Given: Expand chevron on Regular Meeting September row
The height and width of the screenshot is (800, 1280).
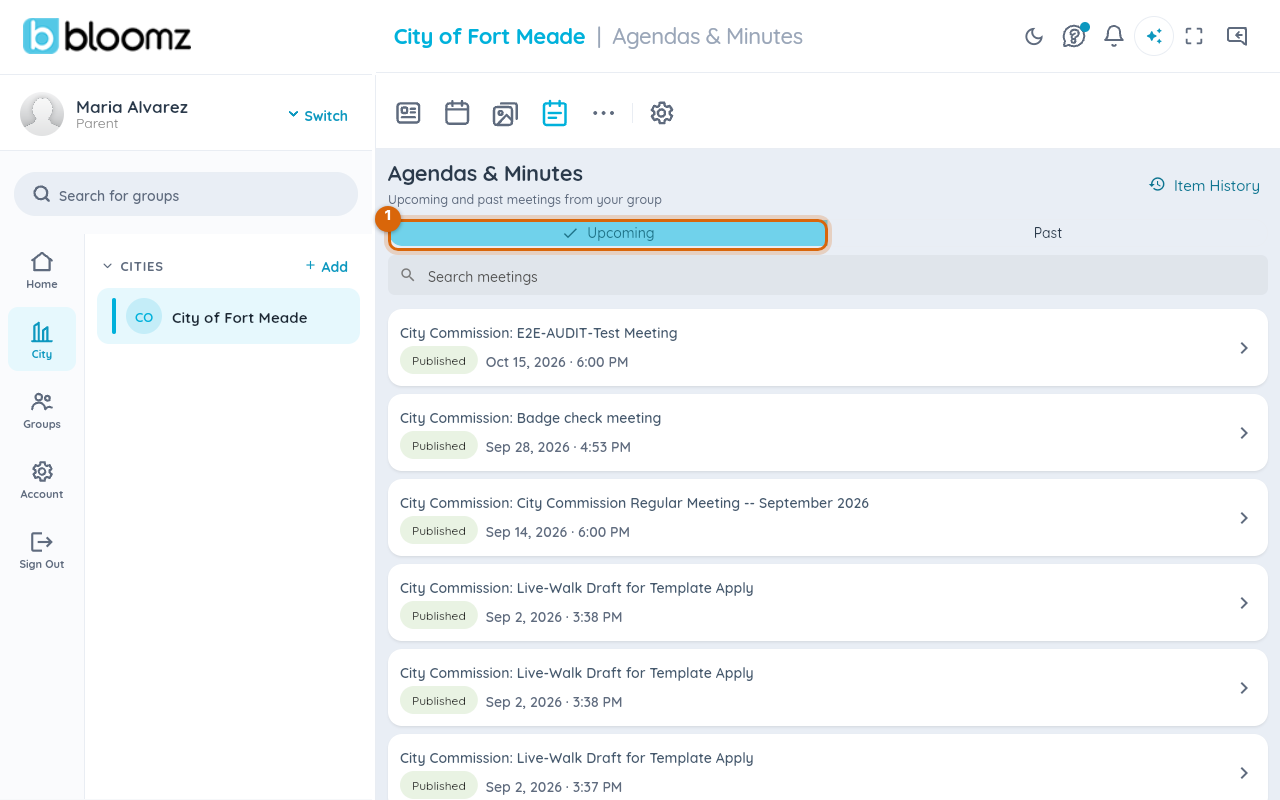Looking at the screenshot, I should (1244, 518).
